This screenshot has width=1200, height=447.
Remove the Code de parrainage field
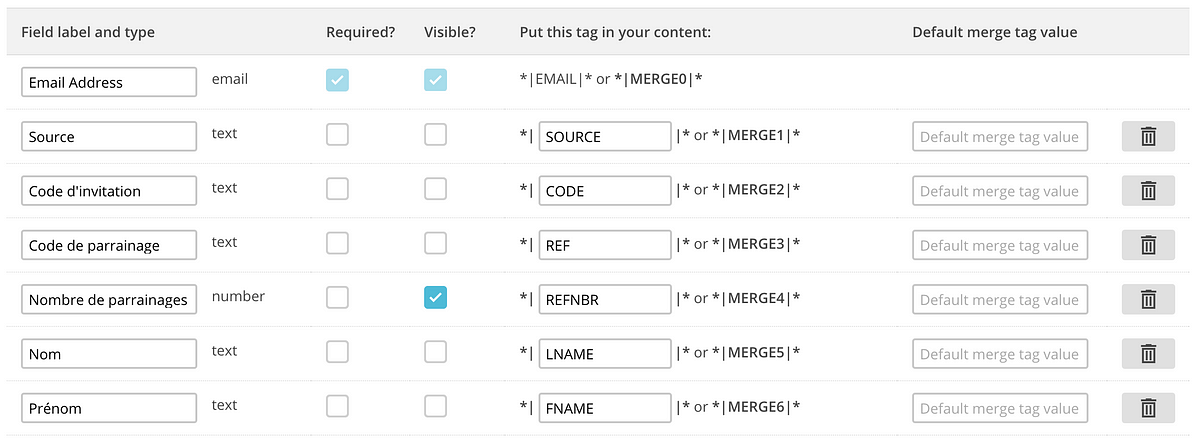[1148, 245]
